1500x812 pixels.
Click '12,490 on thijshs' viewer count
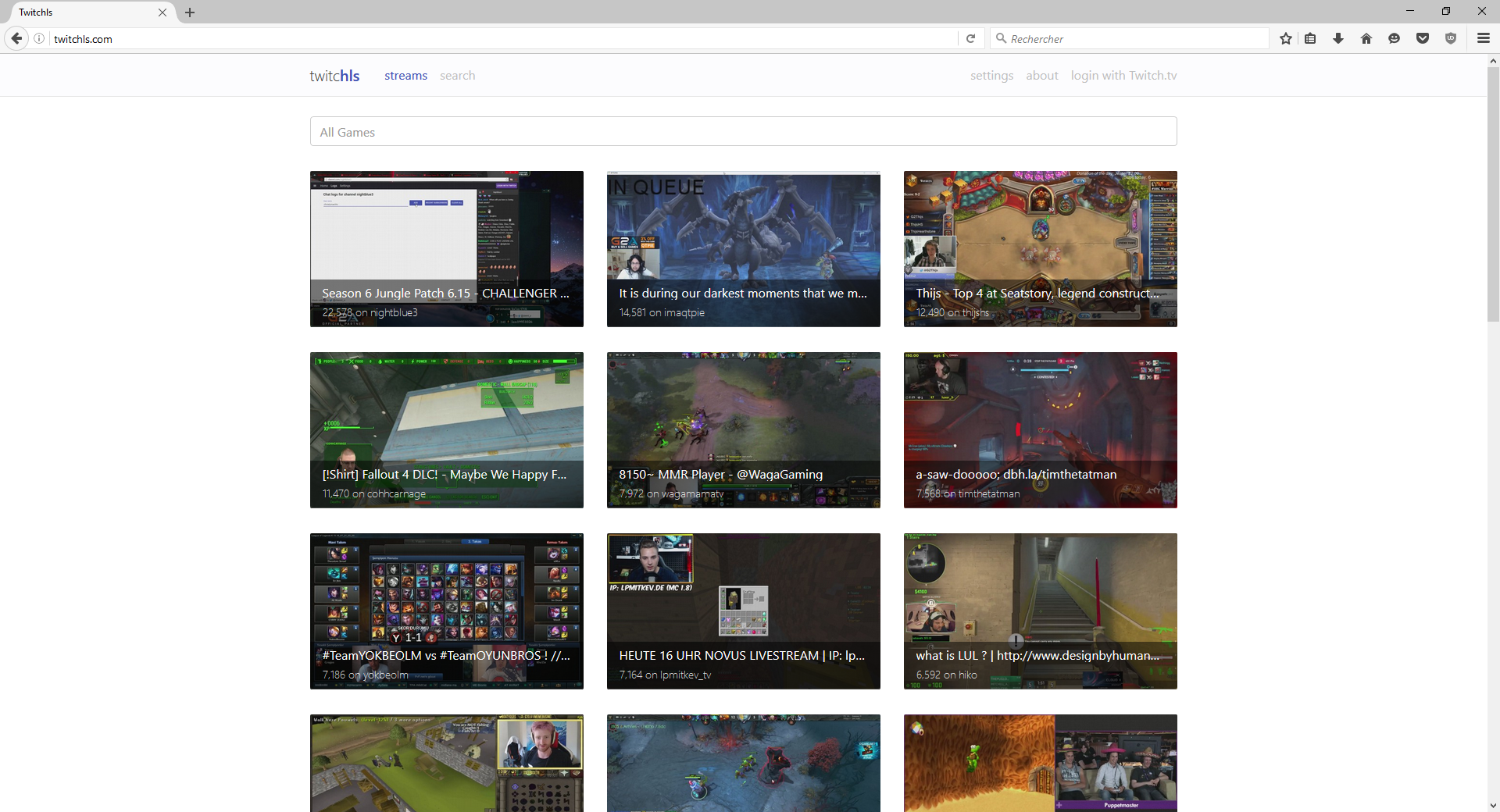pyautogui.click(x=952, y=312)
